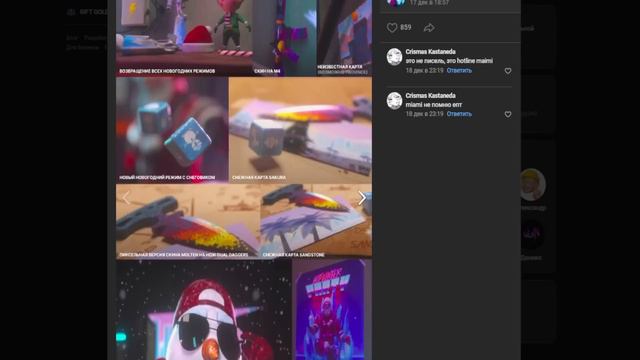Screen dimensions: 640x360
Task: Click the 859 likes count
Action: tap(406, 27)
